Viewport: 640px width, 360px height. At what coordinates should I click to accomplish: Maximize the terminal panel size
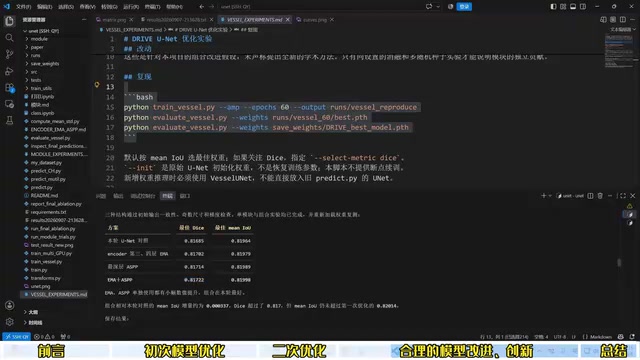coord(623,196)
